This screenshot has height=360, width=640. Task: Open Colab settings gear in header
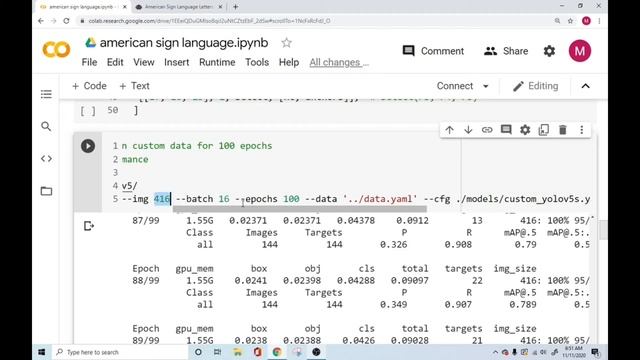(x=549, y=51)
